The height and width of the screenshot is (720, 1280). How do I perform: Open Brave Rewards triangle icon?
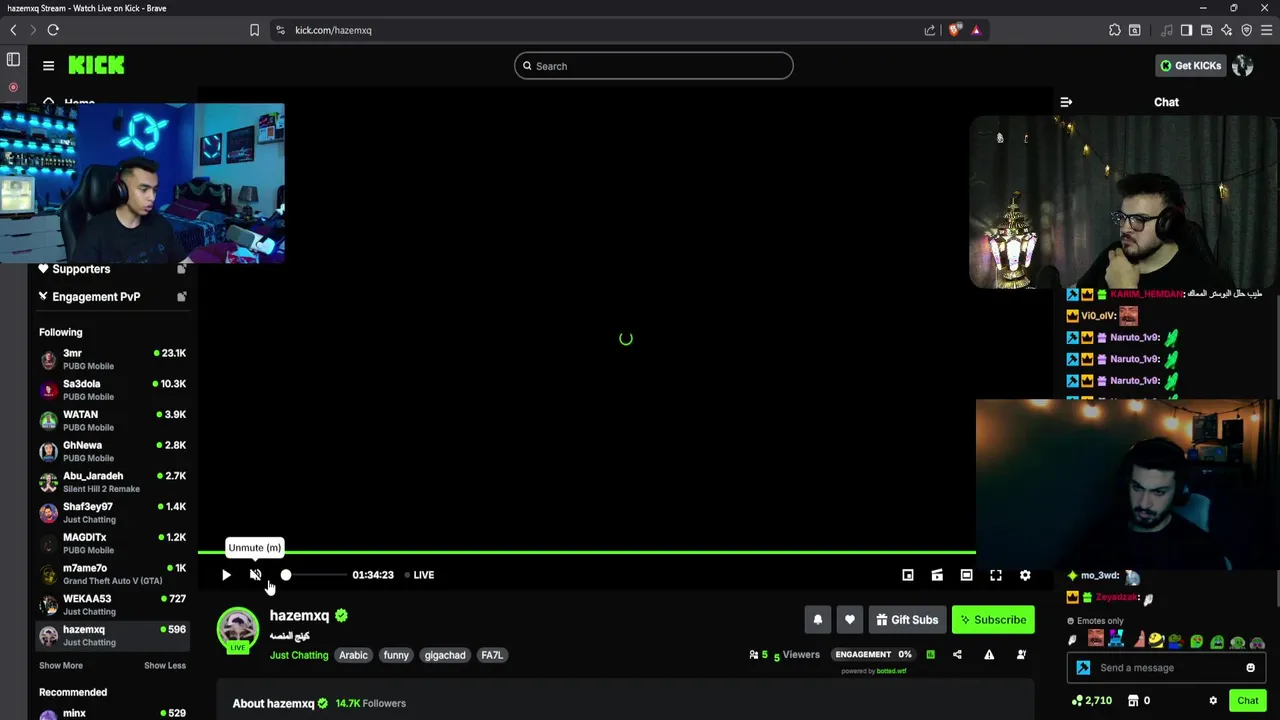[976, 30]
